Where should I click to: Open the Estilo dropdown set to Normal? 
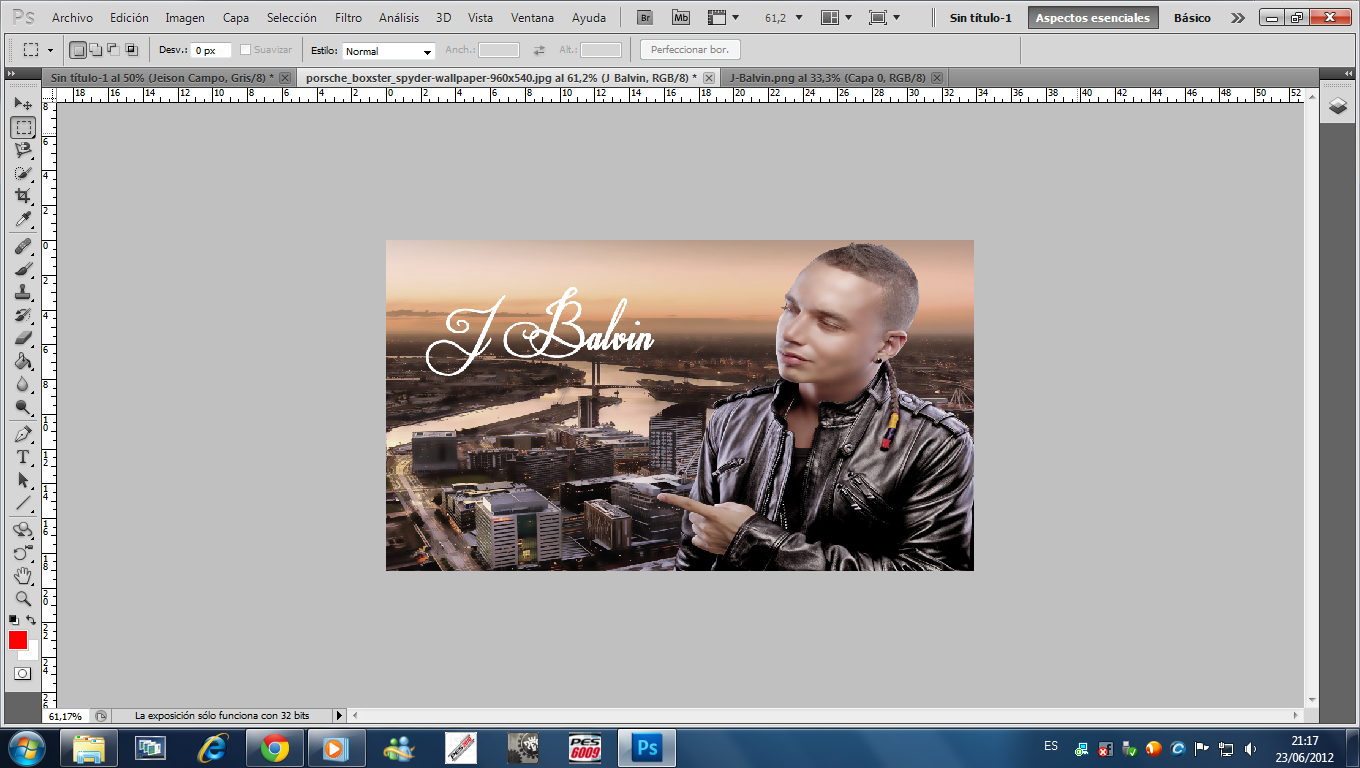point(388,51)
